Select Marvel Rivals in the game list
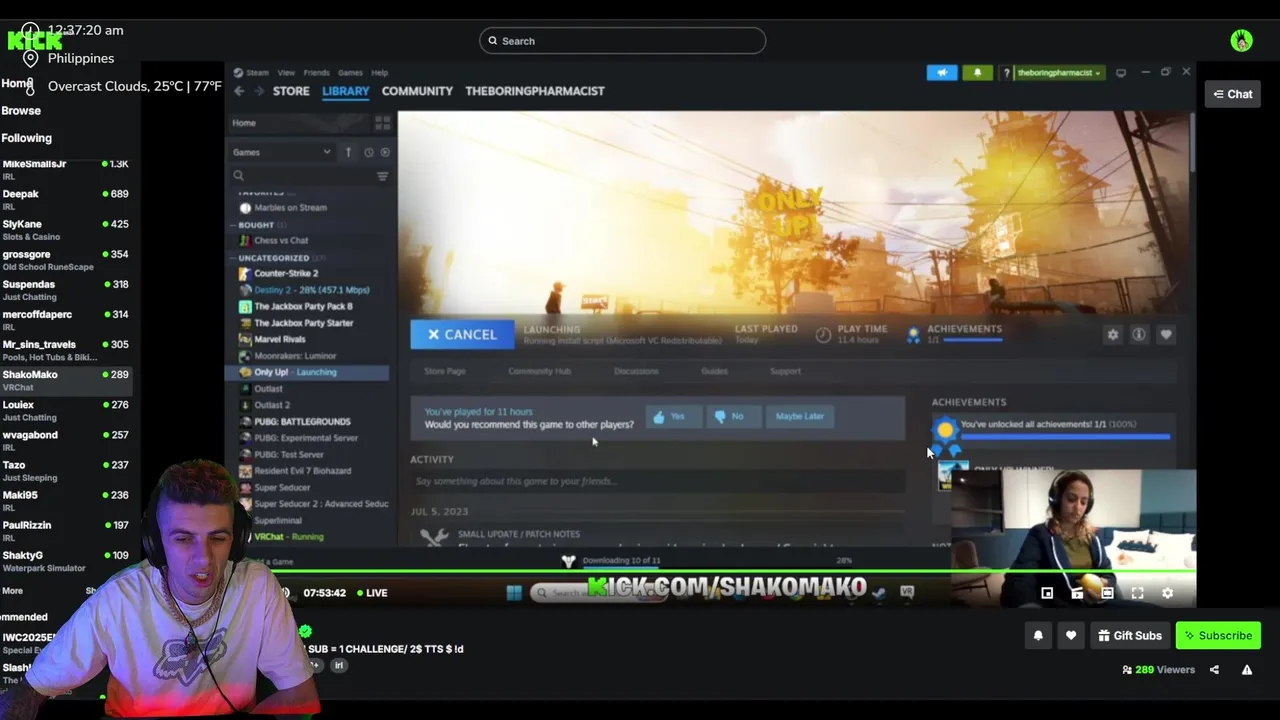Viewport: 1280px width, 720px height. pyautogui.click(x=279, y=339)
